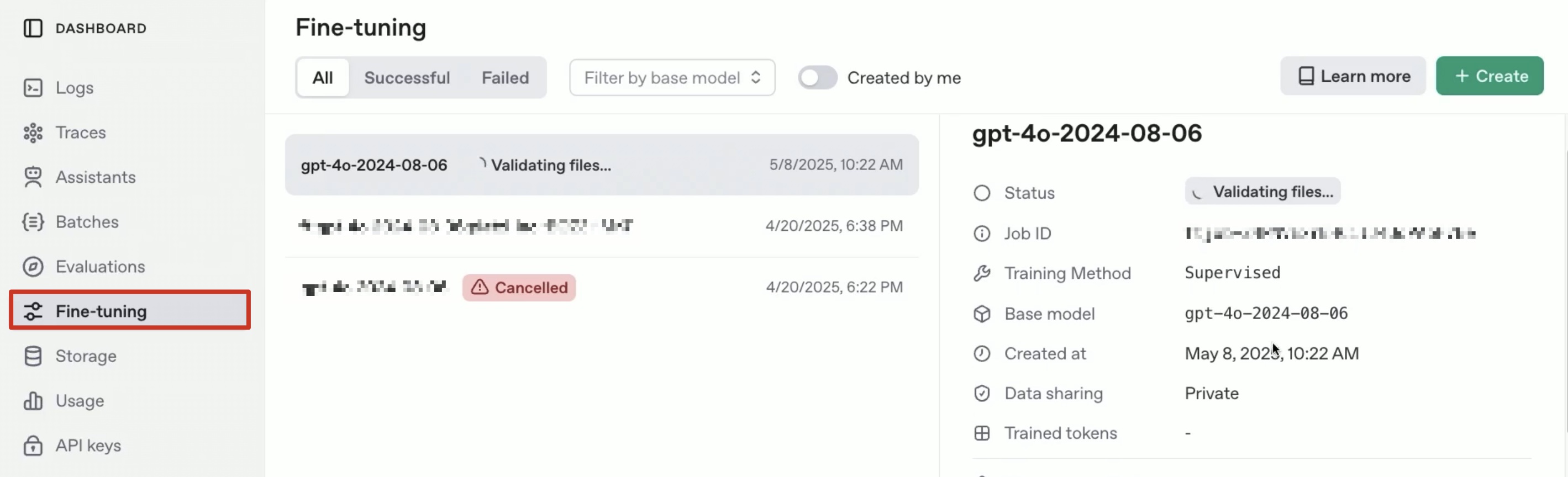Screen dimensions: 1568x477
Task: Click the Created at clock icon
Action: click(x=982, y=353)
